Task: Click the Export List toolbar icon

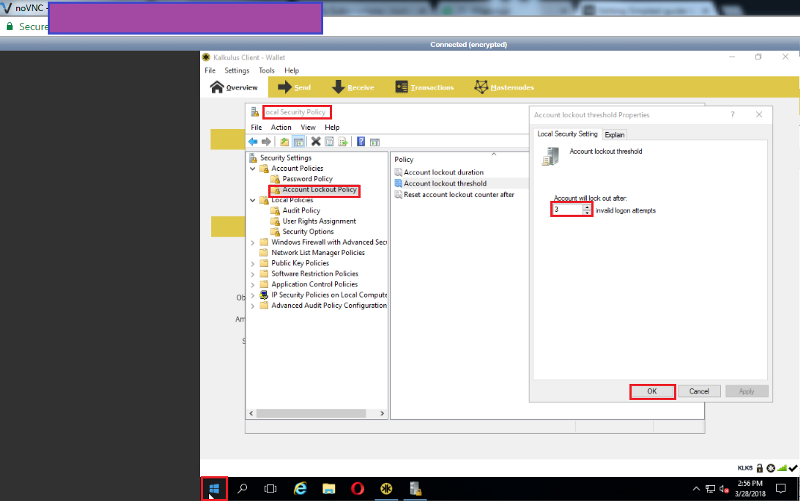Action: [343, 141]
